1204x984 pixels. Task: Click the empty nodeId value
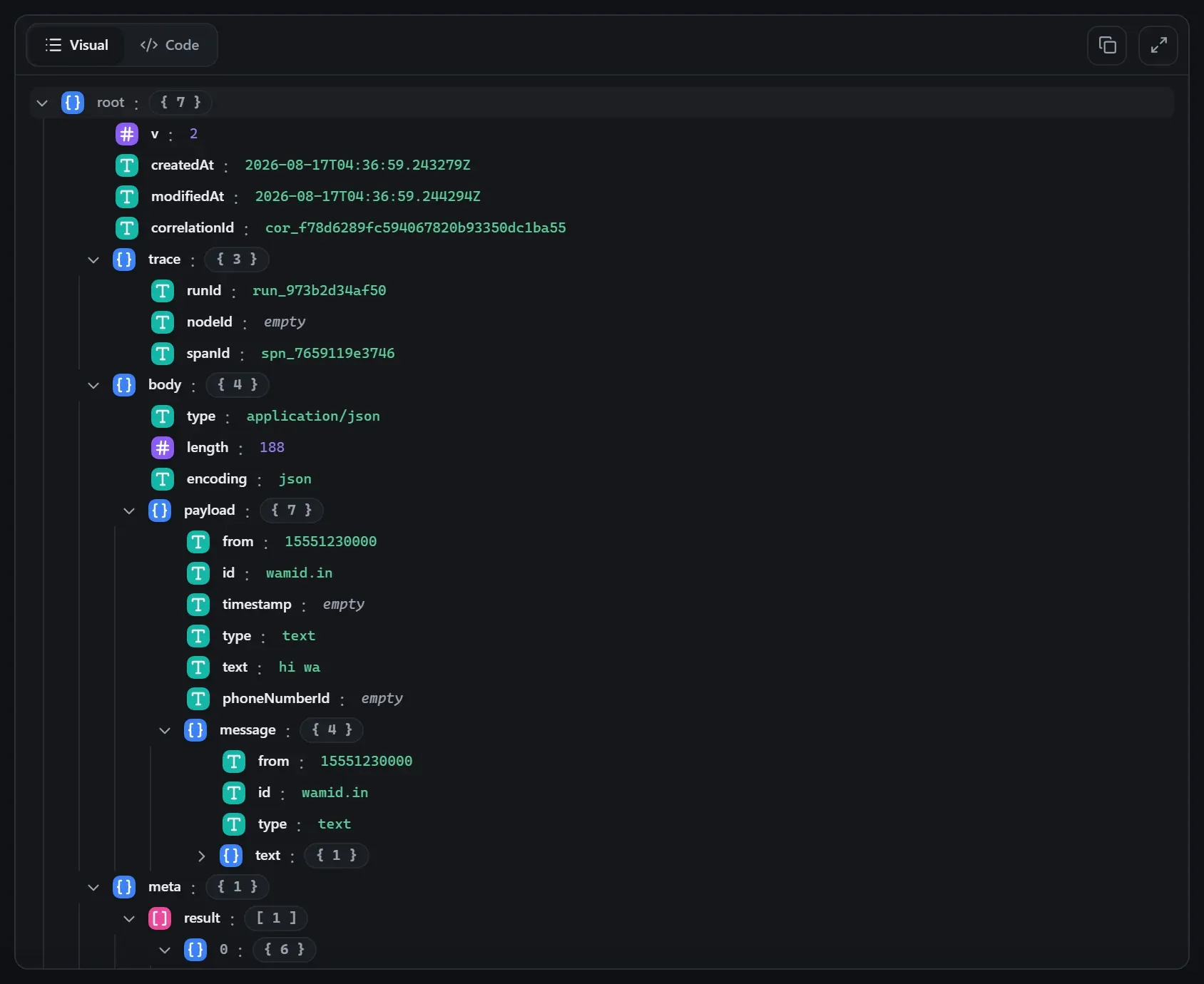click(284, 322)
